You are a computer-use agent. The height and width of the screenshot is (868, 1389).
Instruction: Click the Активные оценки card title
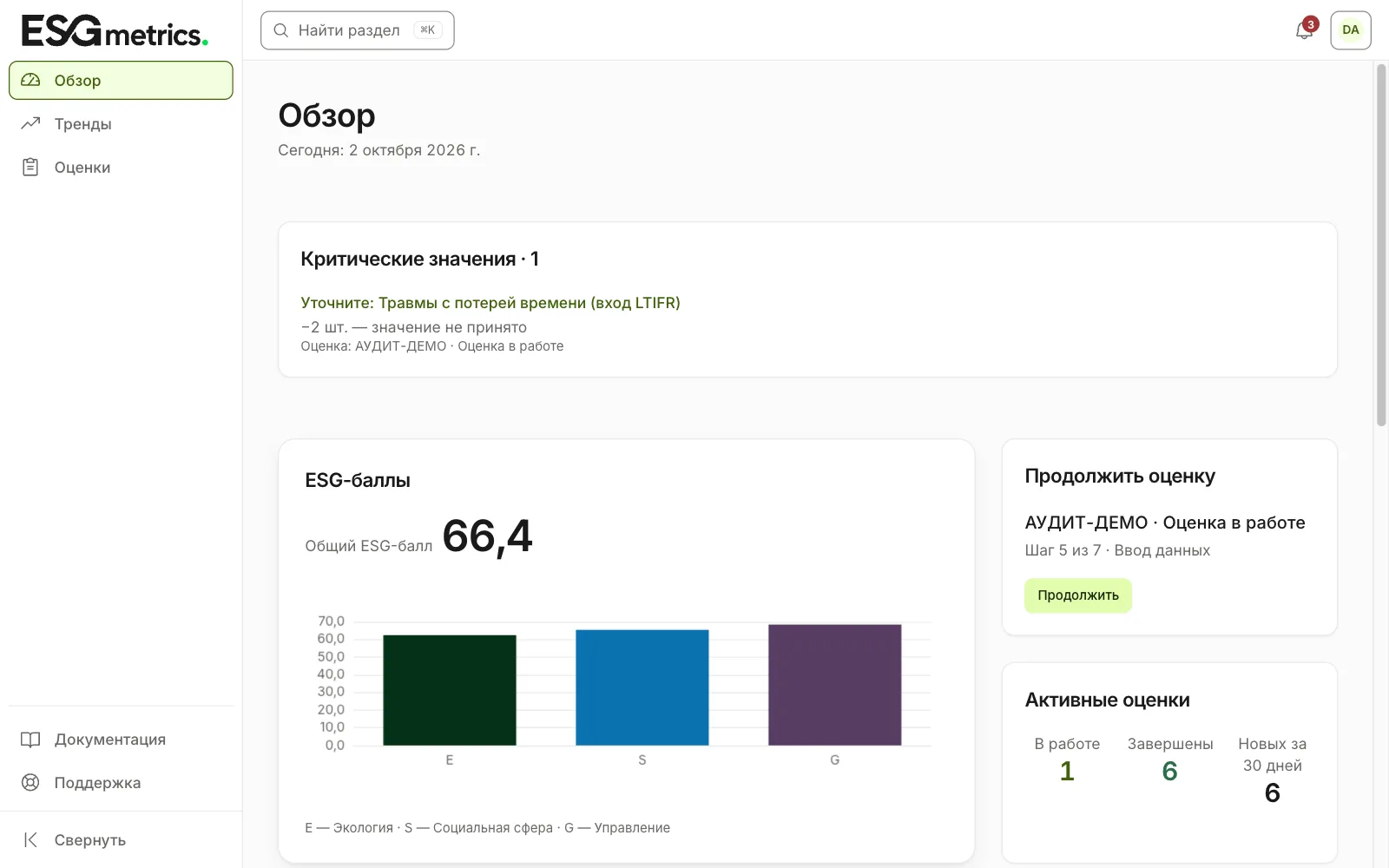coord(1108,700)
